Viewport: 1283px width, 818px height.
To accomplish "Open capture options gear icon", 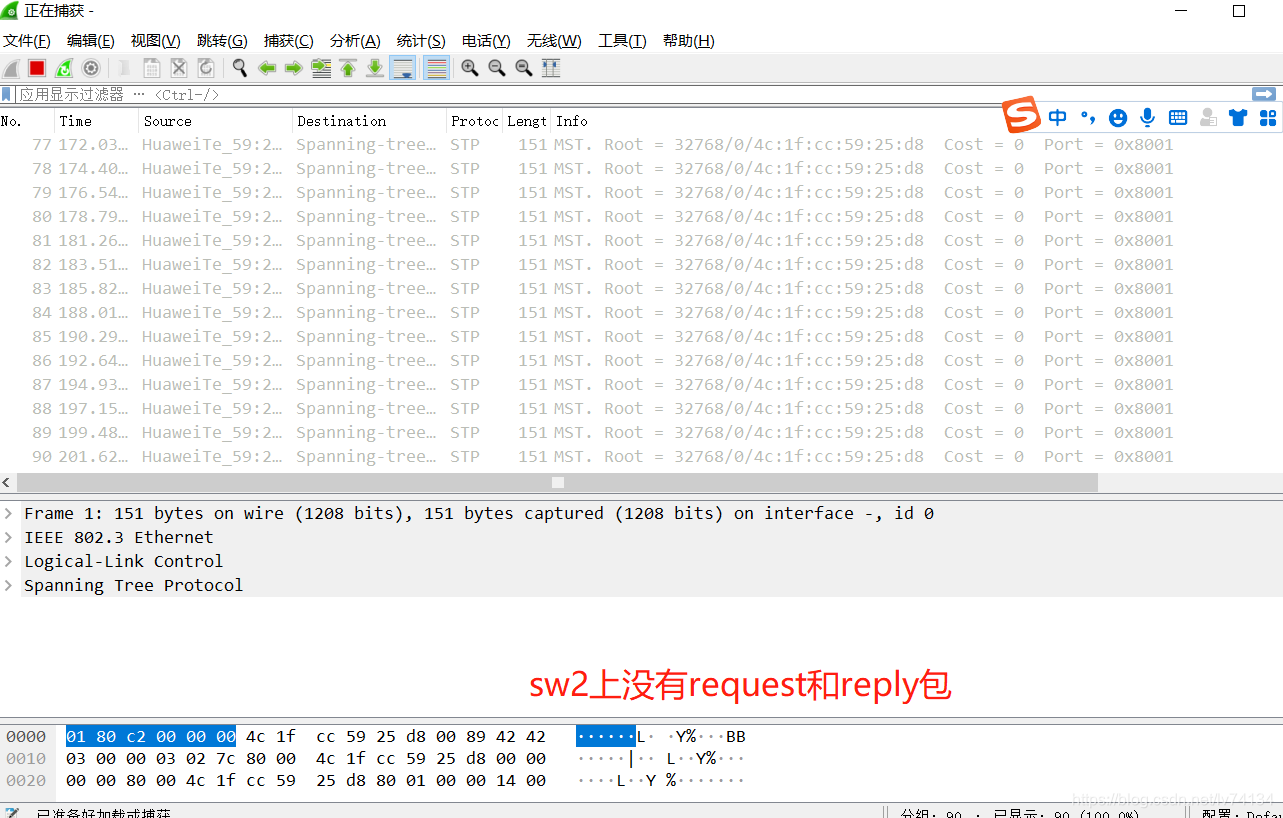I will tap(91, 68).
